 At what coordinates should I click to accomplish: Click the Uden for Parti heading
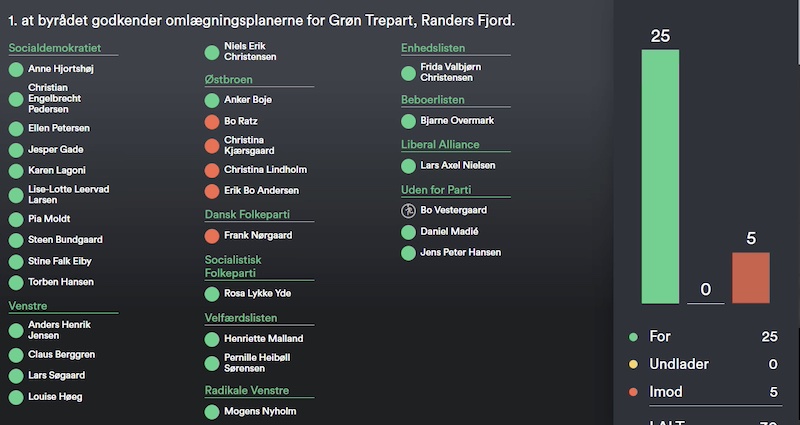436,189
